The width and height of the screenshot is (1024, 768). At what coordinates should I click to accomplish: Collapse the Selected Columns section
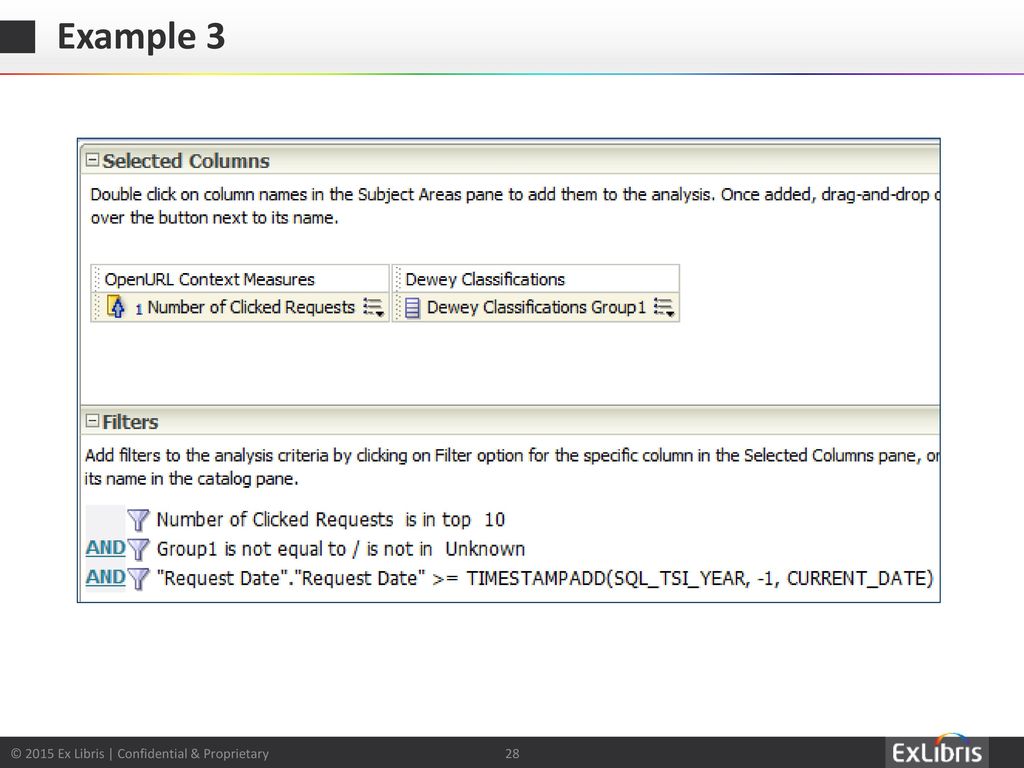pos(92,161)
